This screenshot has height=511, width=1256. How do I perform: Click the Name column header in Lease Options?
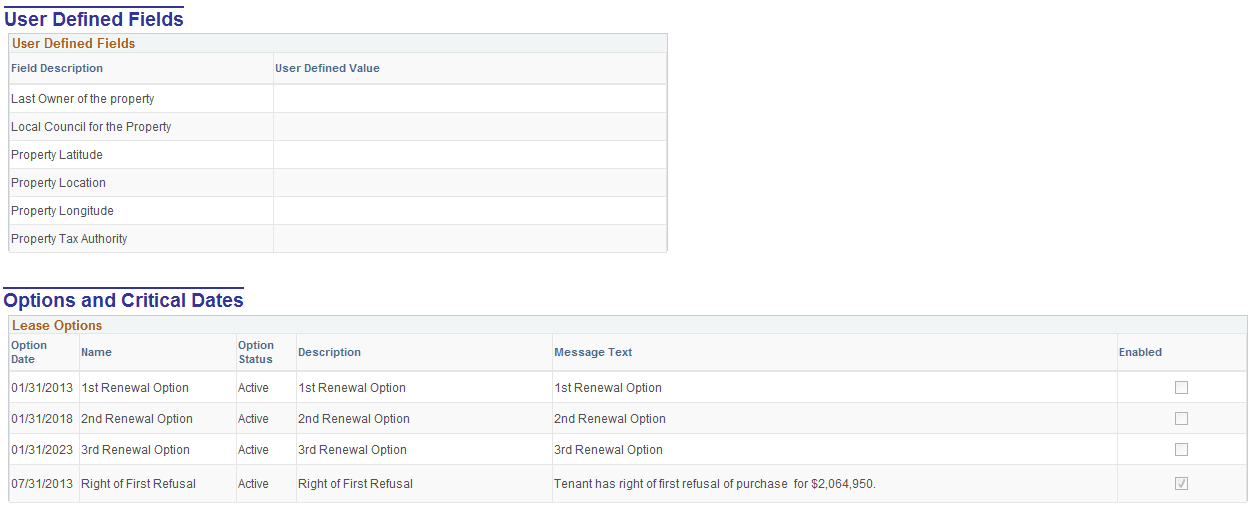96,352
